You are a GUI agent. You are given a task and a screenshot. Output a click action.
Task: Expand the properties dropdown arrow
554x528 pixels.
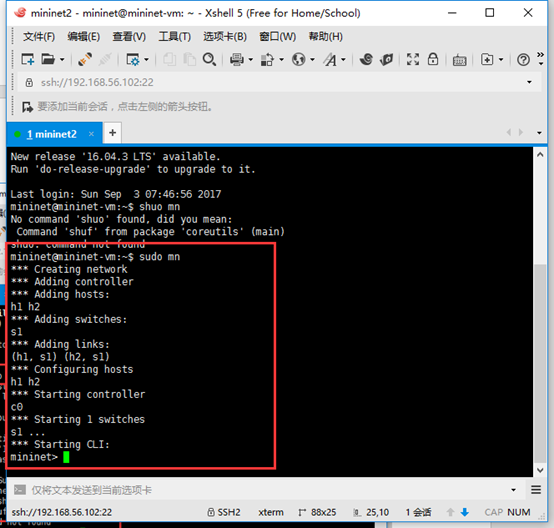146,60
